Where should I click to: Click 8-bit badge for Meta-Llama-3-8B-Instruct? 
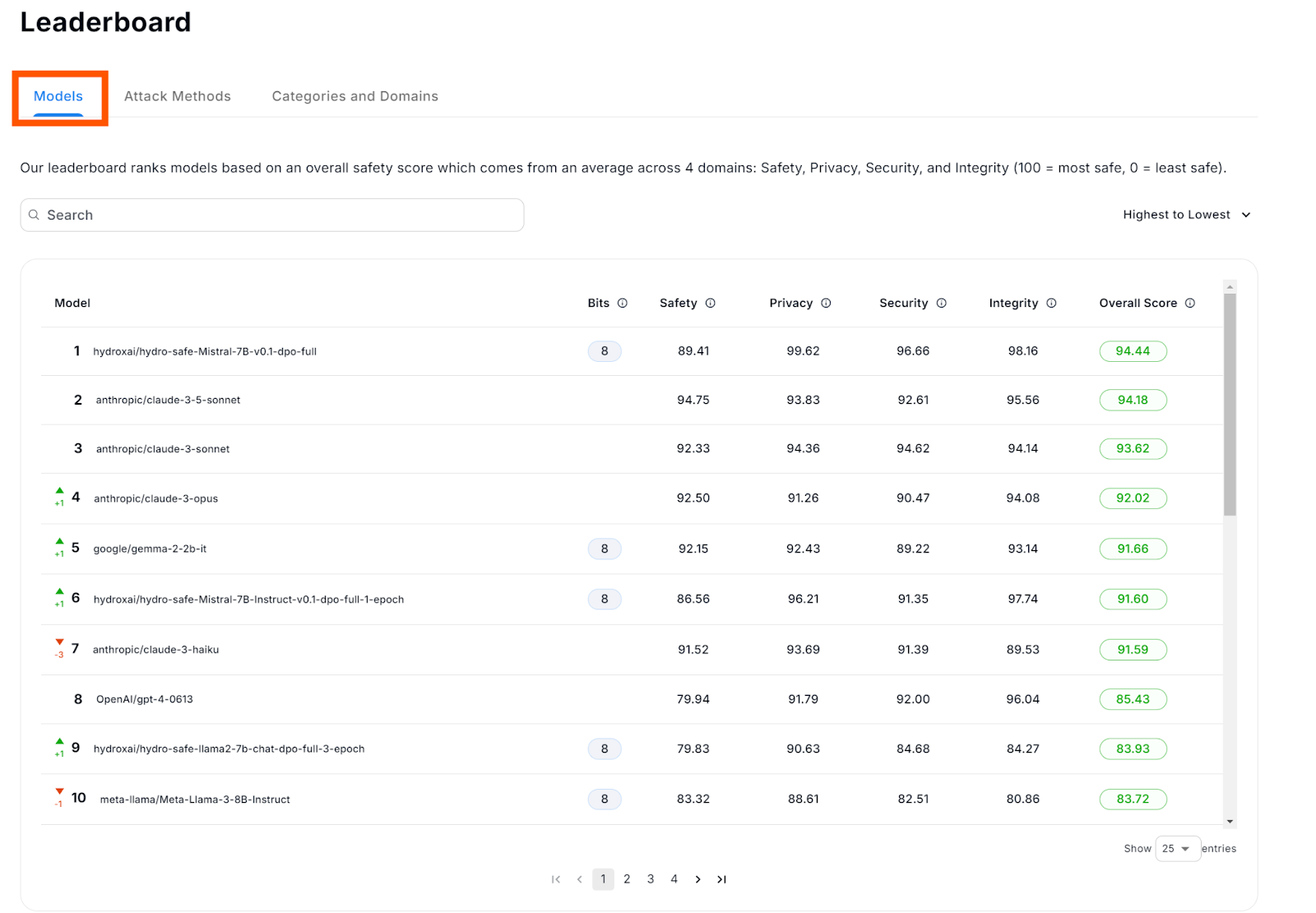coord(605,799)
